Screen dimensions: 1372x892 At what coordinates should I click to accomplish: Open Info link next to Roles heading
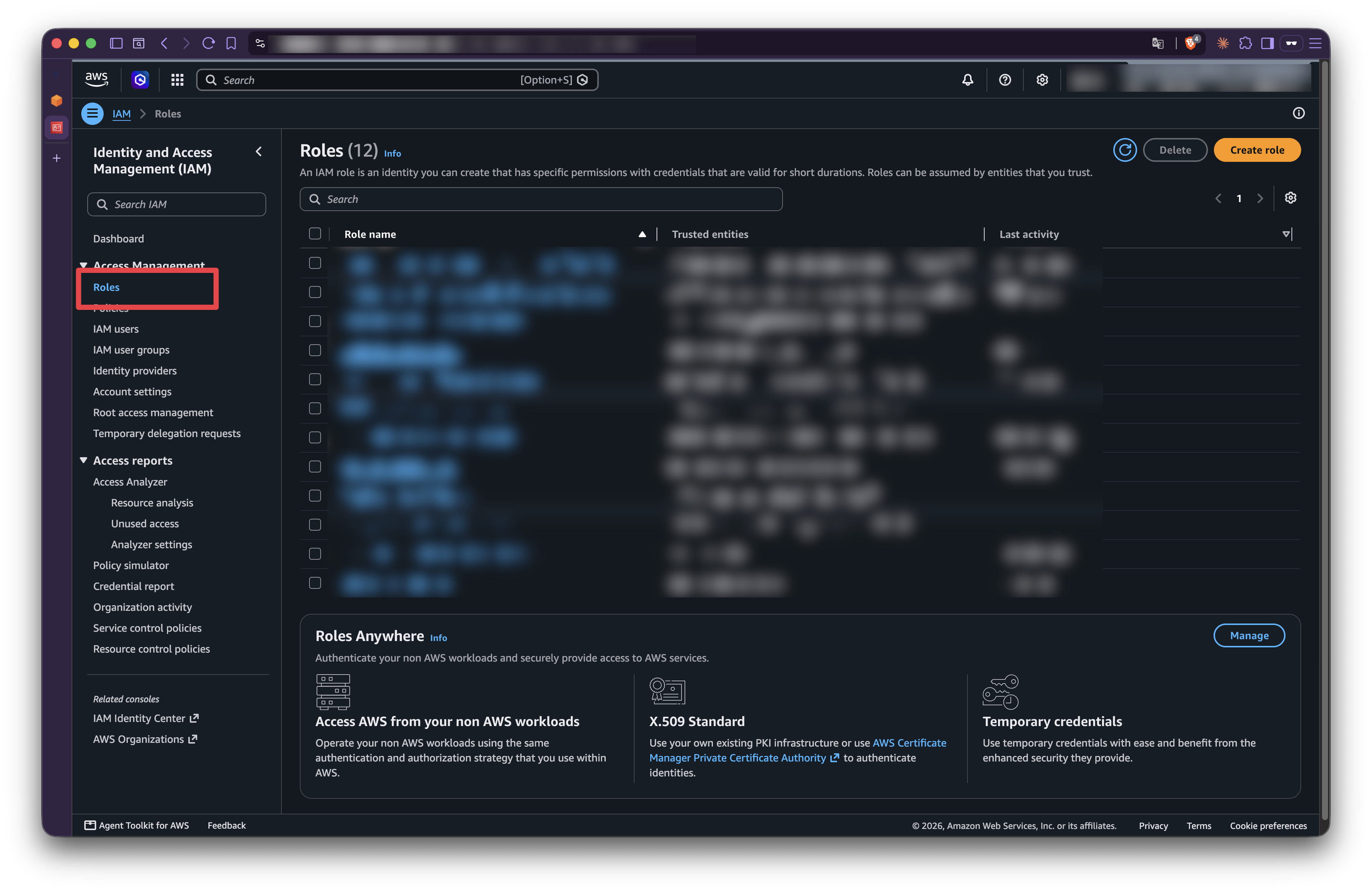pos(393,153)
